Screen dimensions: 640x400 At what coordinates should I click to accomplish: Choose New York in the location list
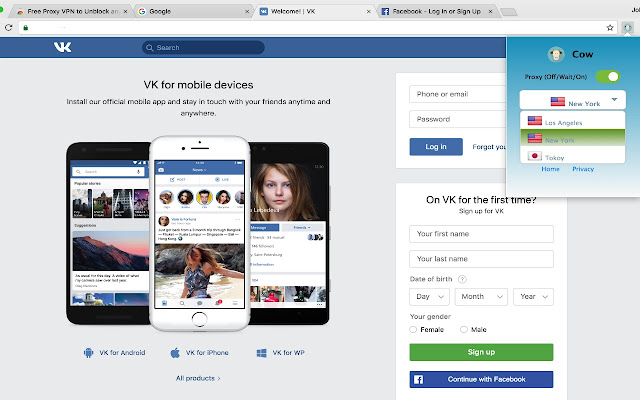(572, 138)
